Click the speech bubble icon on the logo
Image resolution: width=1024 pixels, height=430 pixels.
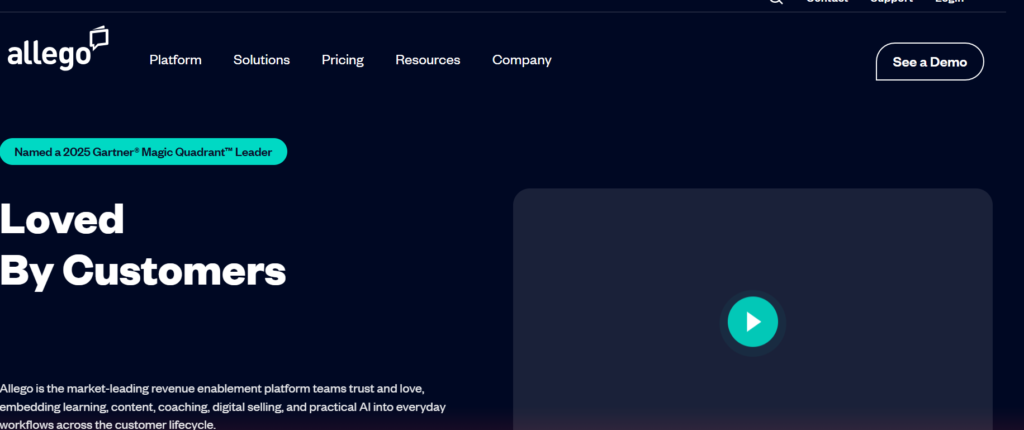pos(98,39)
